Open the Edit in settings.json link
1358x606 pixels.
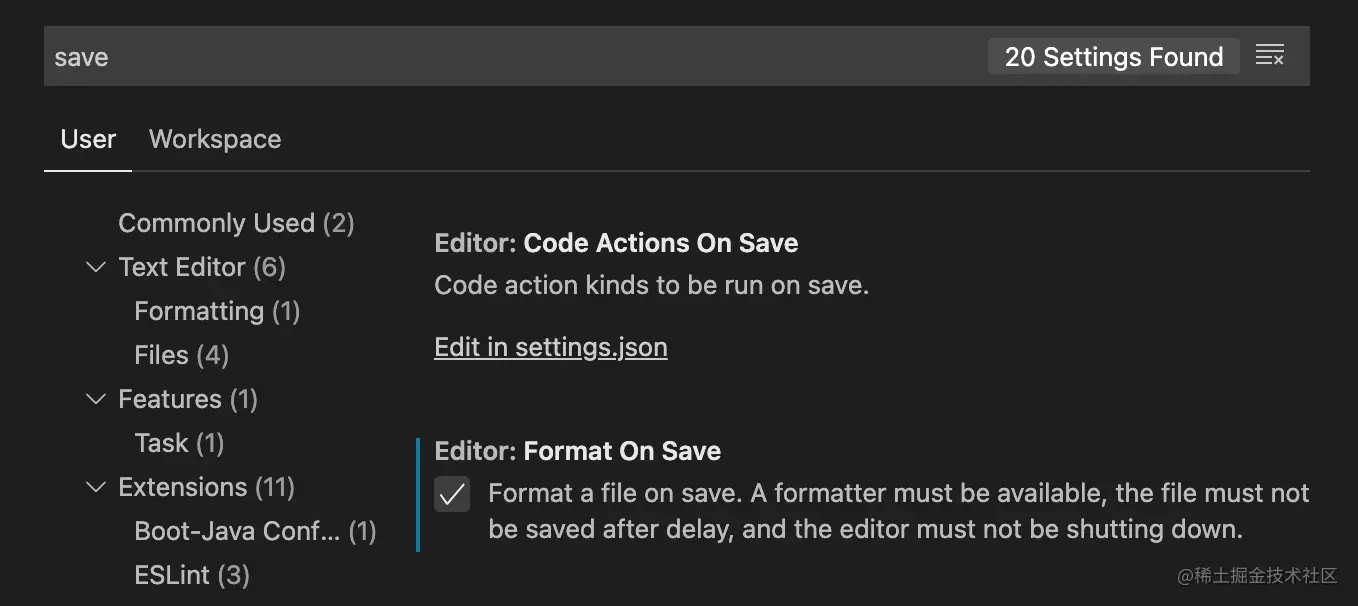[551, 347]
